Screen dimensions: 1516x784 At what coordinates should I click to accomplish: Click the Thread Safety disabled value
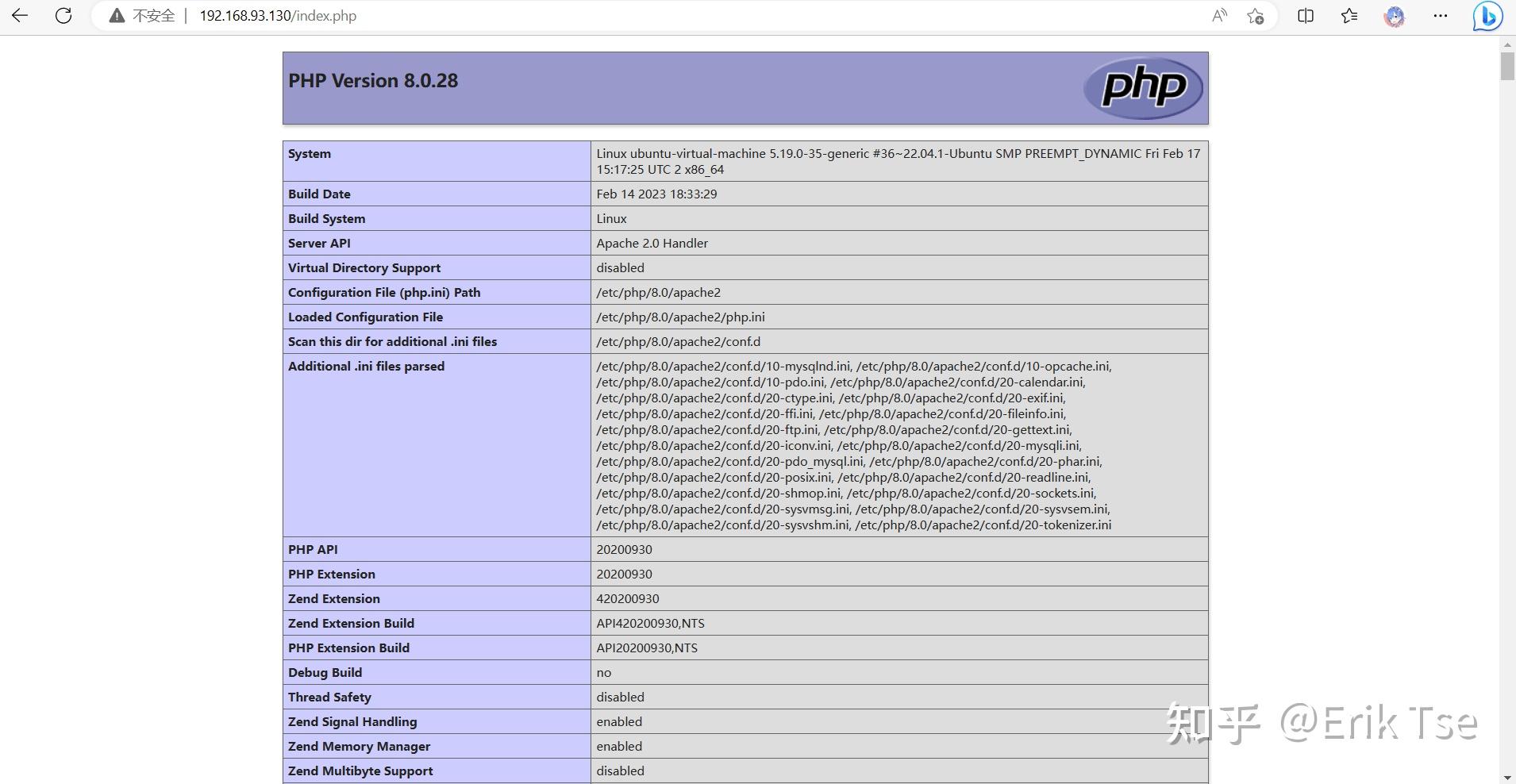(620, 697)
